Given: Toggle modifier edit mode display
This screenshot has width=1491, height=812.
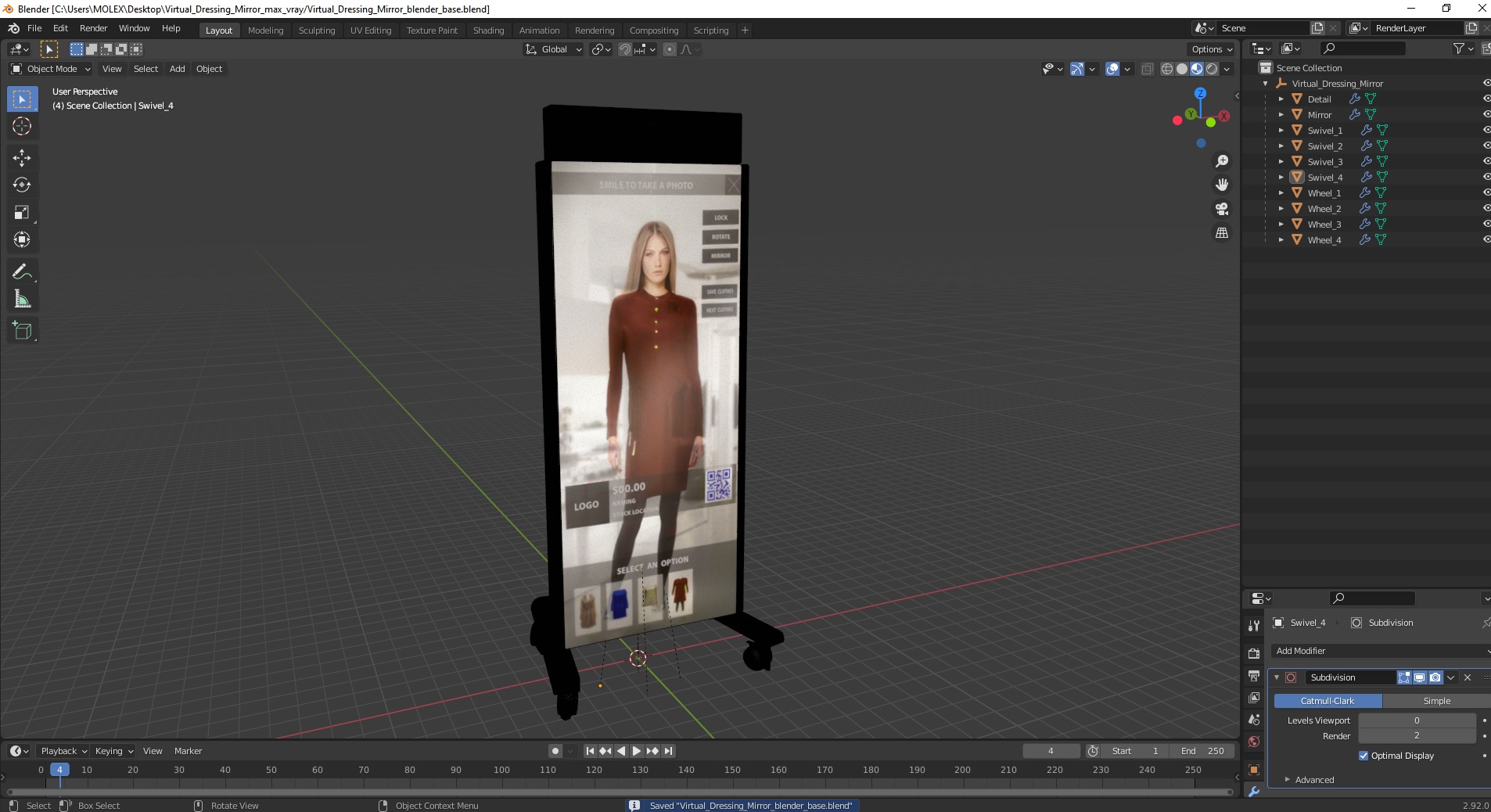Looking at the screenshot, I should pyautogui.click(x=1404, y=677).
